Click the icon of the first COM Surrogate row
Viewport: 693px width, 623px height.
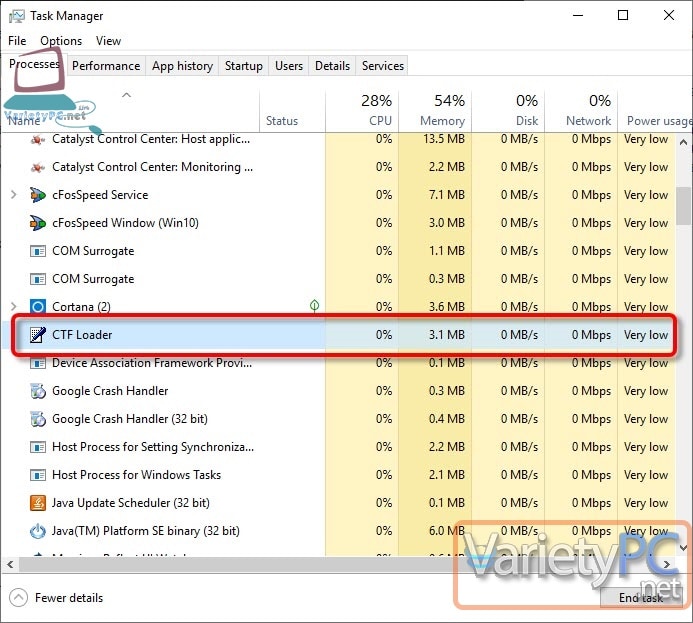pos(38,251)
